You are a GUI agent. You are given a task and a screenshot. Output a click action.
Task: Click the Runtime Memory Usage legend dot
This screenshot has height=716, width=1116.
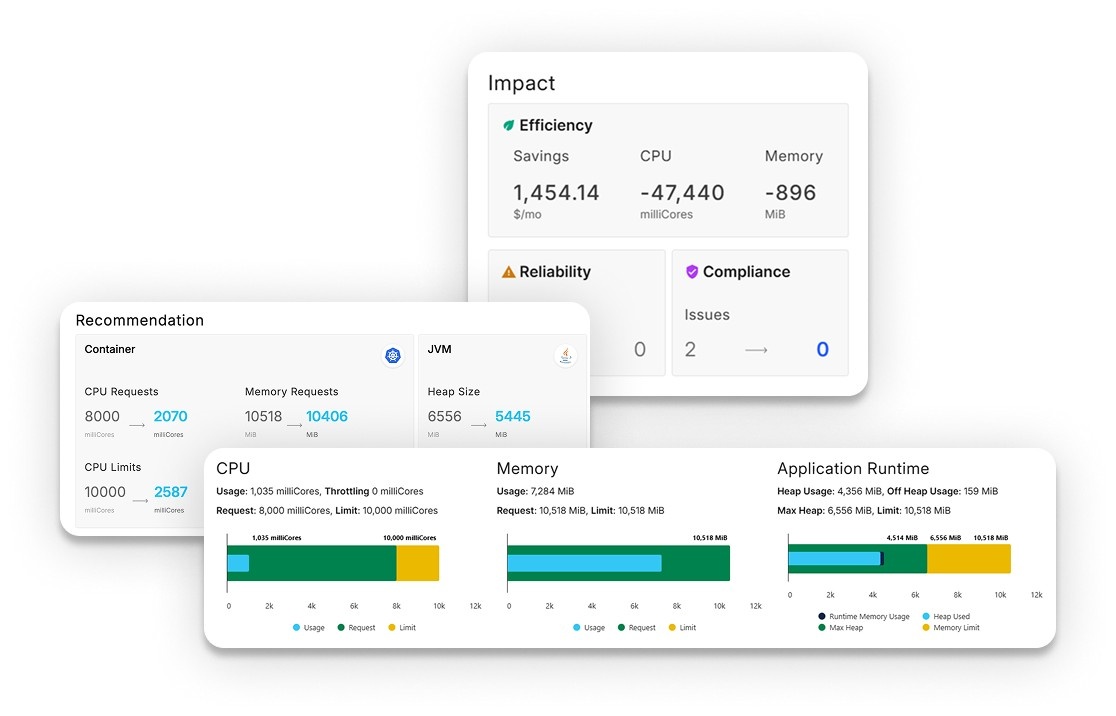point(823,616)
